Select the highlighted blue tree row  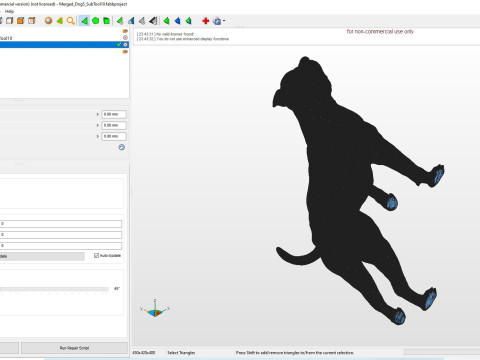click(64, 44)
